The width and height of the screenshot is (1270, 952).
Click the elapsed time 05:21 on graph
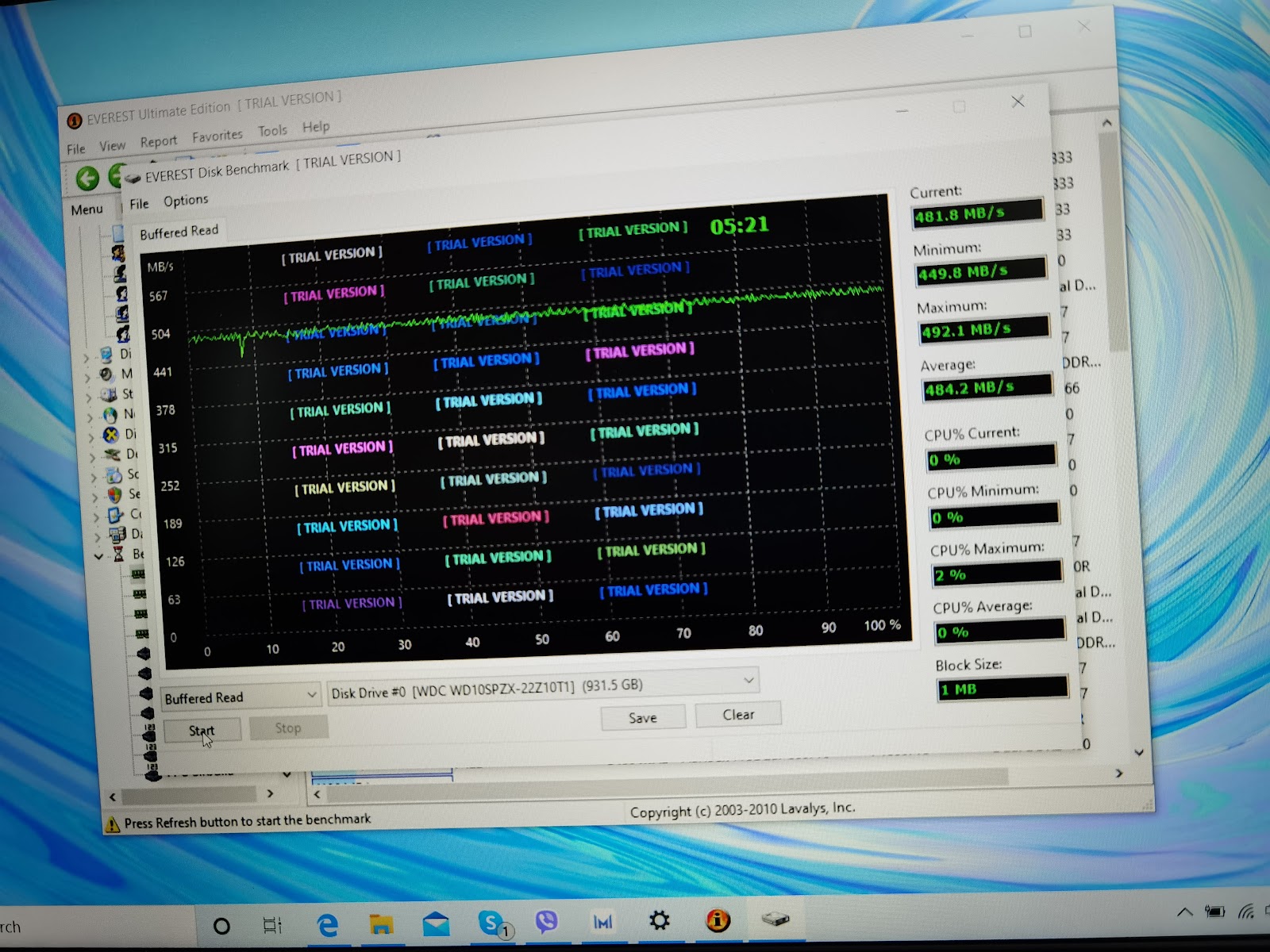point(739,226)
